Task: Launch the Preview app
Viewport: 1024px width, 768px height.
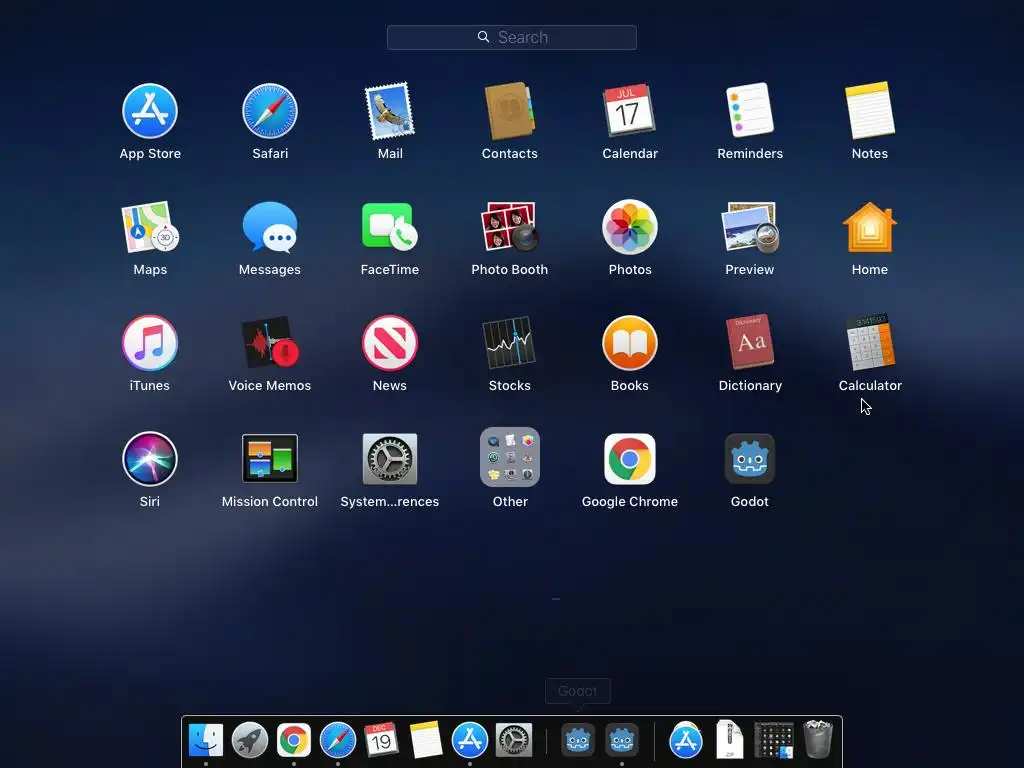Action: [750, 227]
